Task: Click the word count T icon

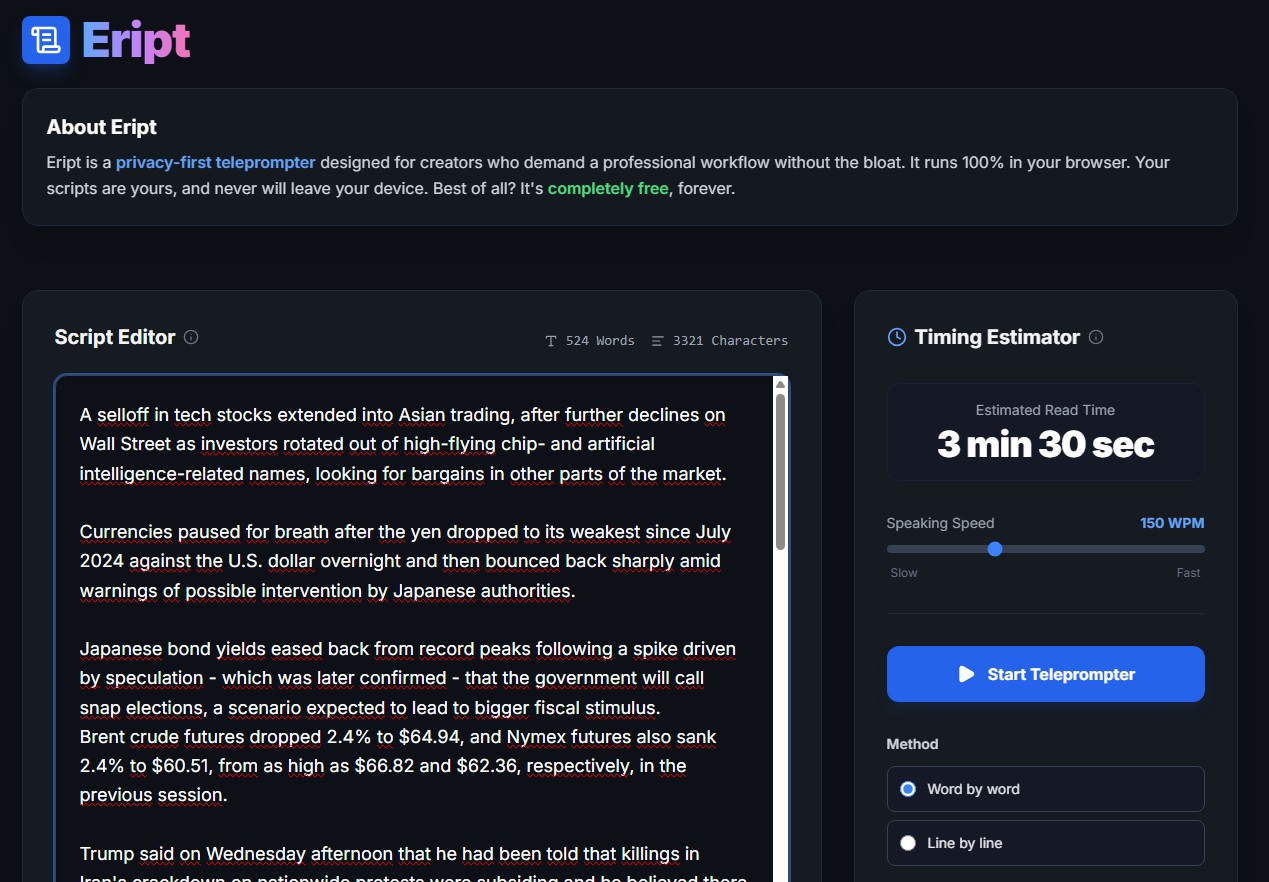Action: tap(551, 341)
